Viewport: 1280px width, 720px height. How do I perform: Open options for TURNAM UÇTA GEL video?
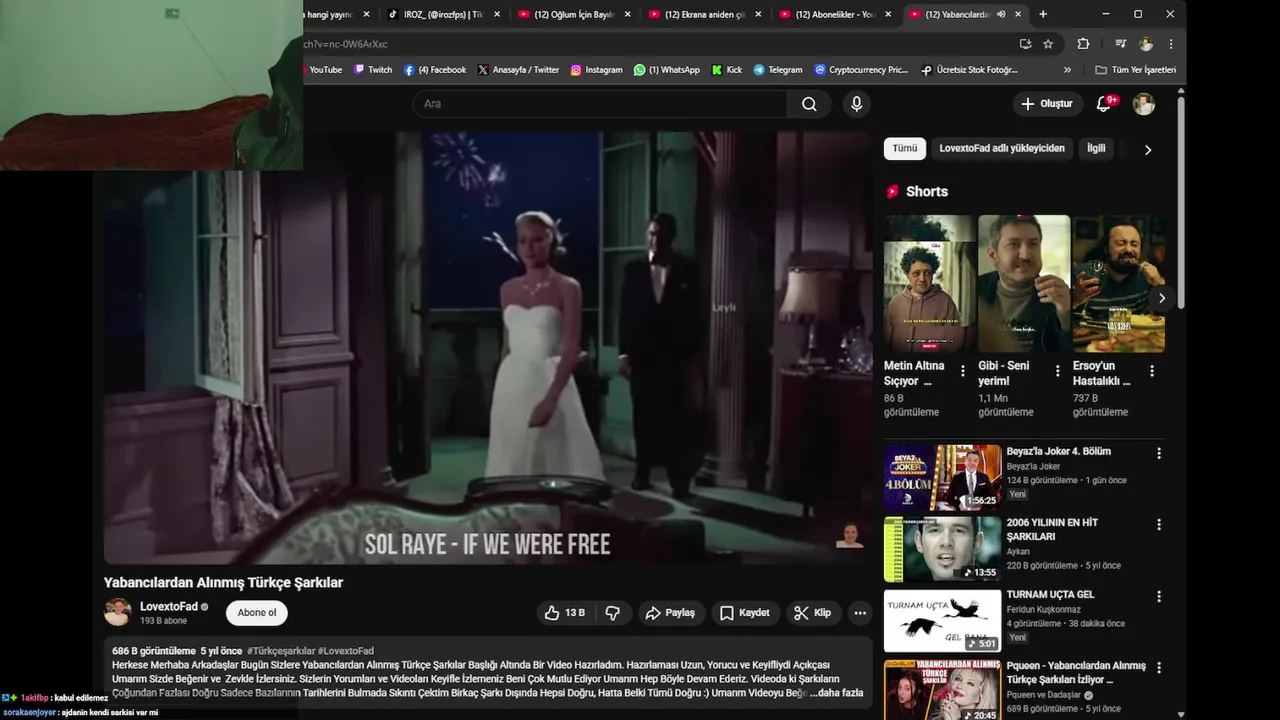tap(1159, 596)
